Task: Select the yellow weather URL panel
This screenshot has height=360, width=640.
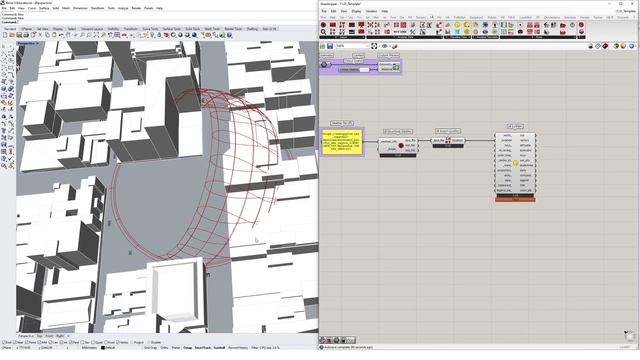Action: [342, 141]
